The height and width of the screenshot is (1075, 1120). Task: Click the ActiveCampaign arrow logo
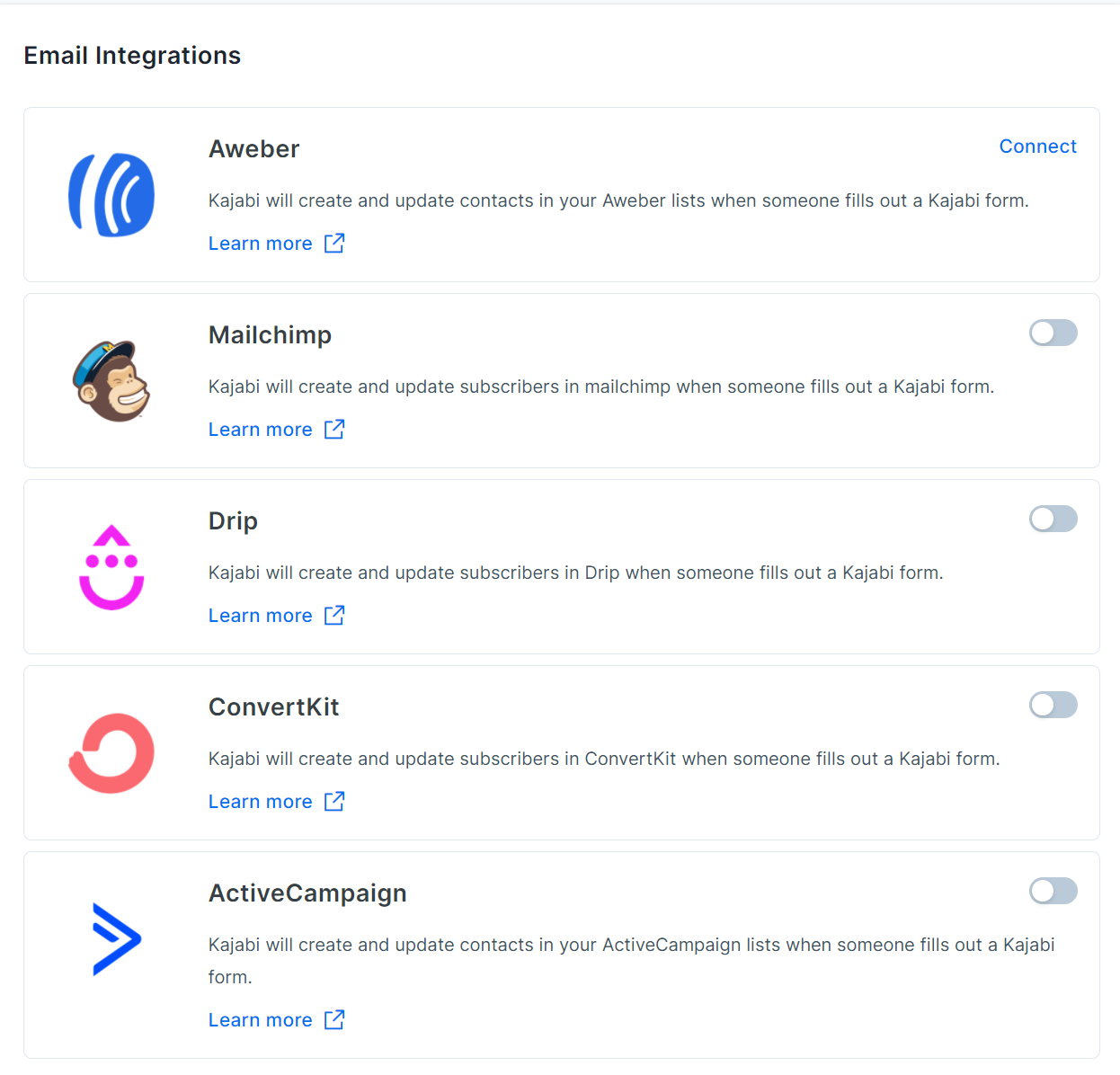[x=117, y=939]
